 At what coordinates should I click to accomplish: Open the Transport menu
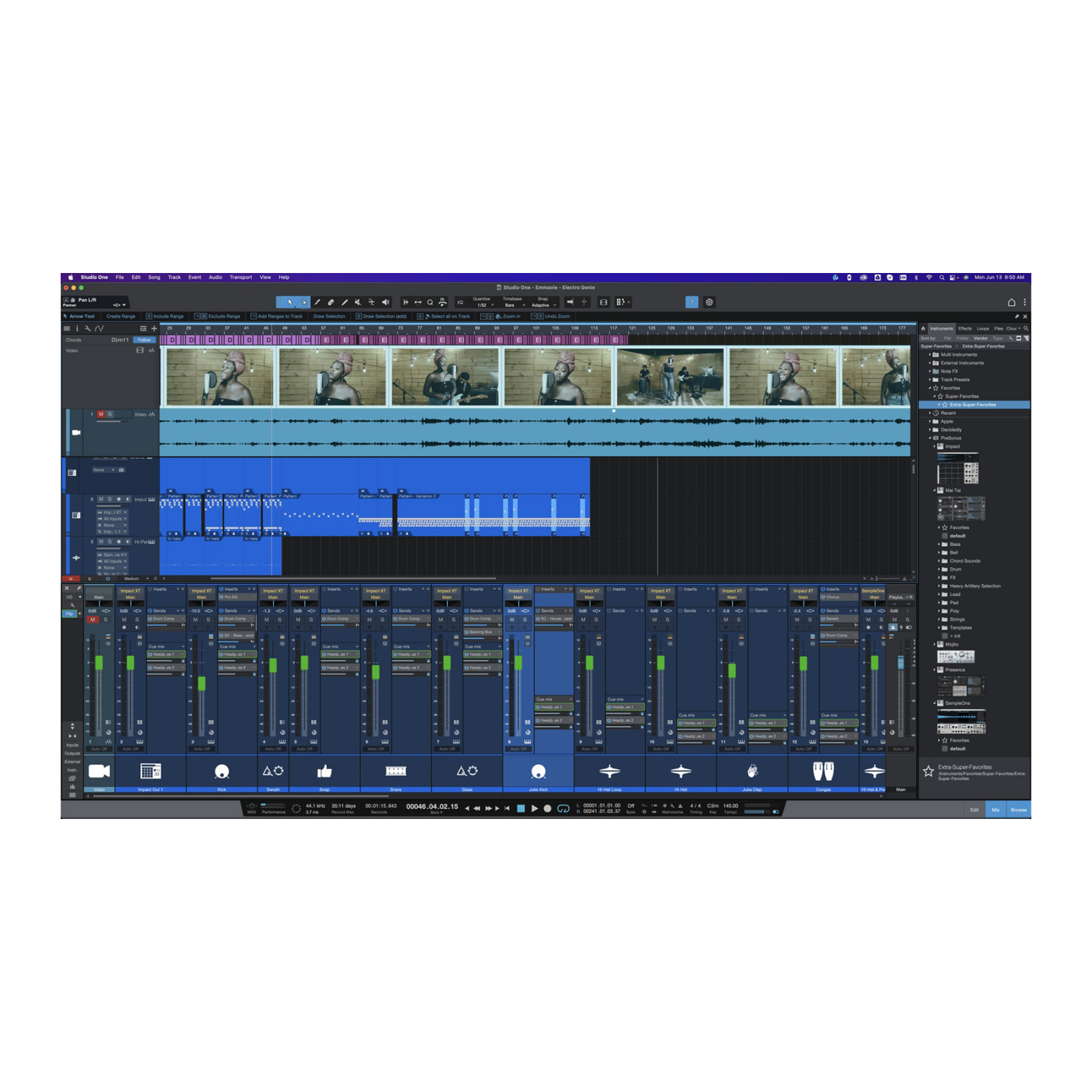(x=240, y=278)
